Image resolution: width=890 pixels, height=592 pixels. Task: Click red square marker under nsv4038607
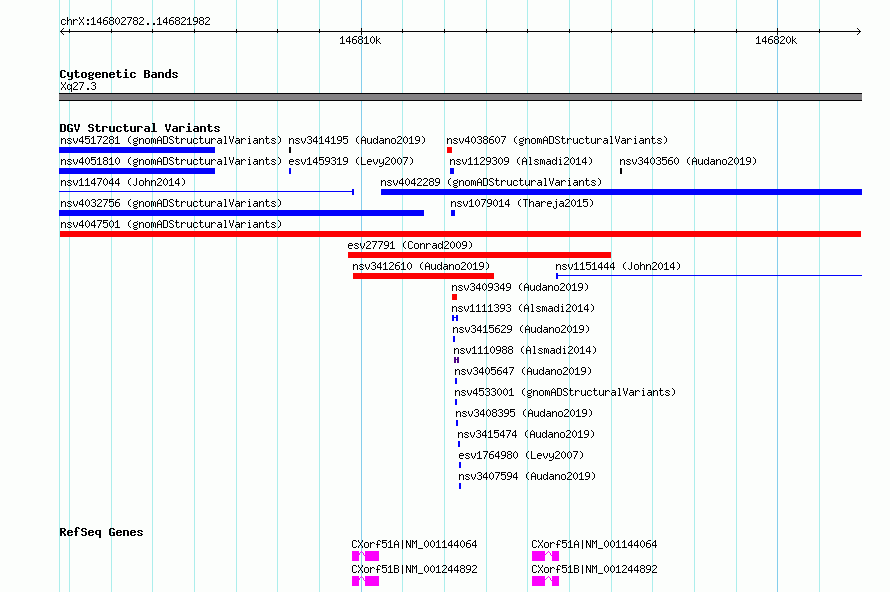point(450,150)
